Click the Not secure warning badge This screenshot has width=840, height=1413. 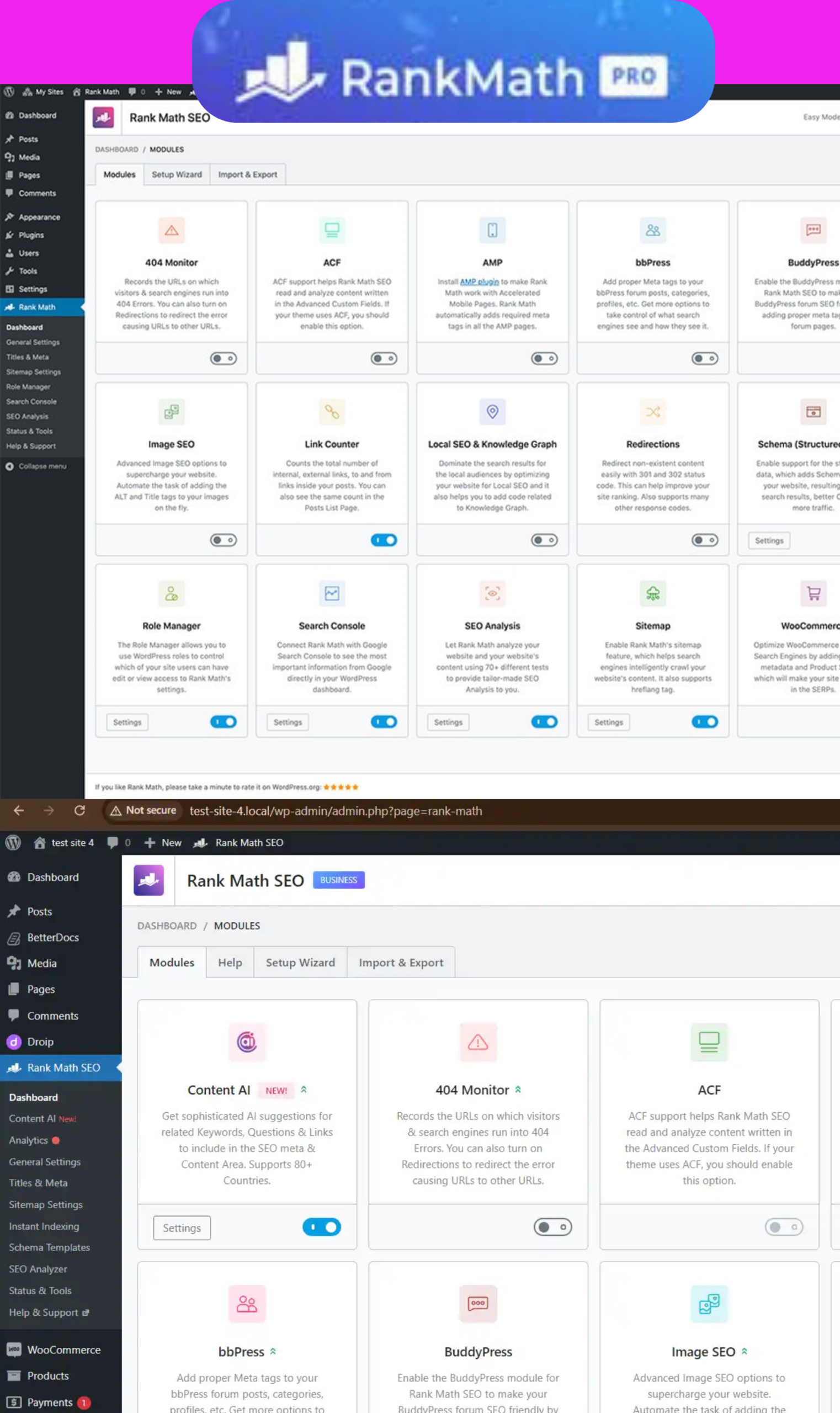tap(142, 811)
